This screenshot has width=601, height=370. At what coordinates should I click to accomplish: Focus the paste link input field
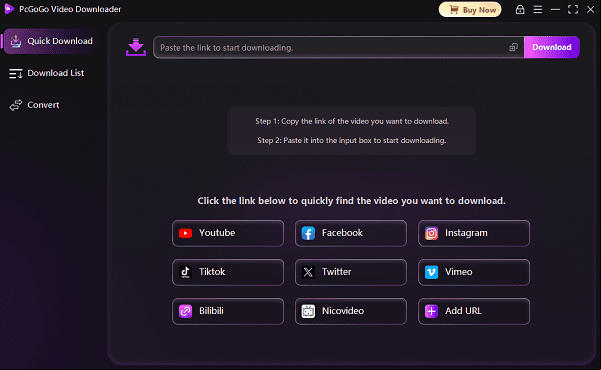coord(338,48)
